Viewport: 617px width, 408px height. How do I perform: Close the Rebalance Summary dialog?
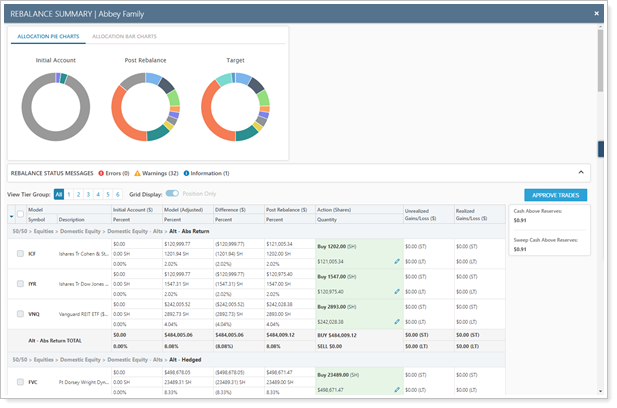click(597, 13)
